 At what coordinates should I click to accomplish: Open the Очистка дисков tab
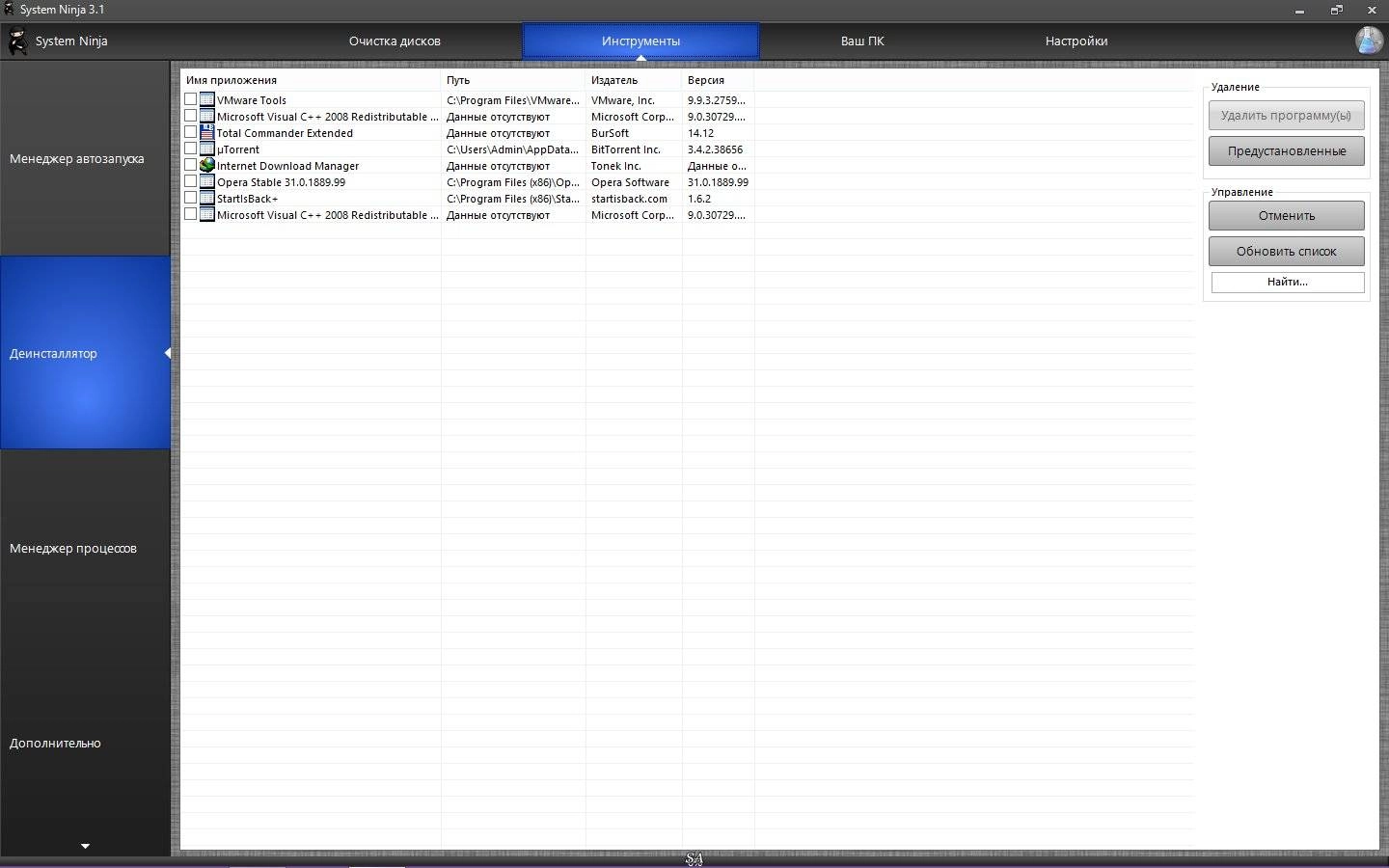point(395,41)
